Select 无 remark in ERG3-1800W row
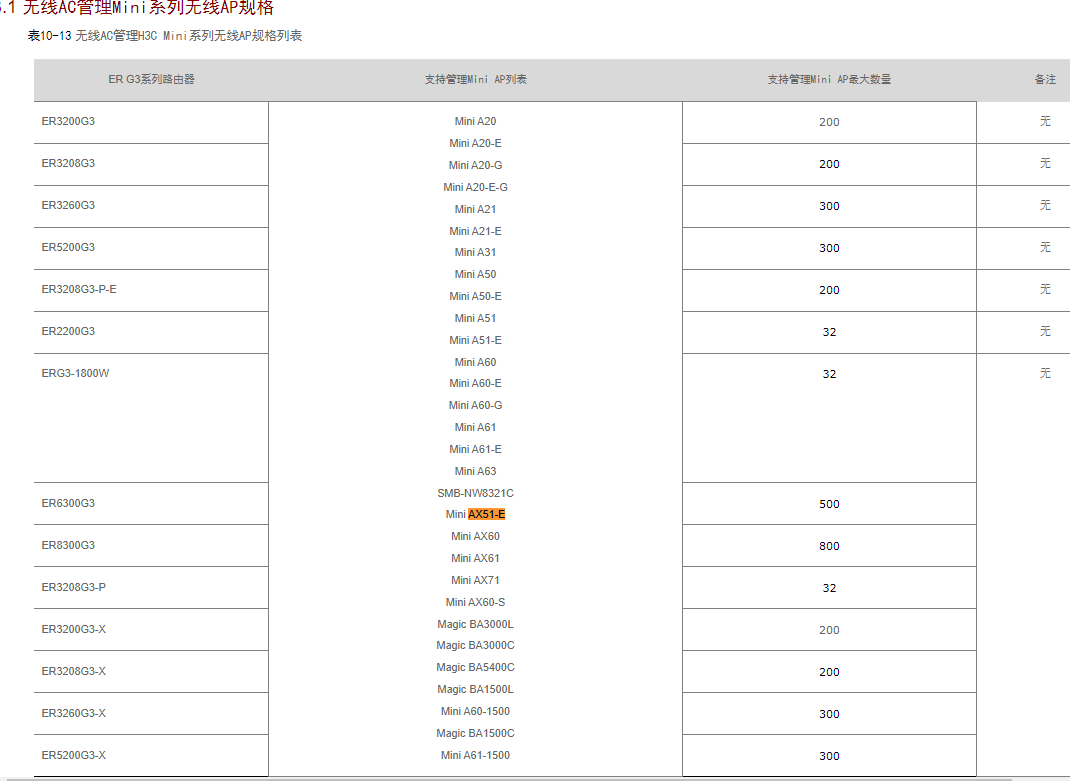The height and width of the screenshot is (781, 1090). click(x=1046, y=373)
